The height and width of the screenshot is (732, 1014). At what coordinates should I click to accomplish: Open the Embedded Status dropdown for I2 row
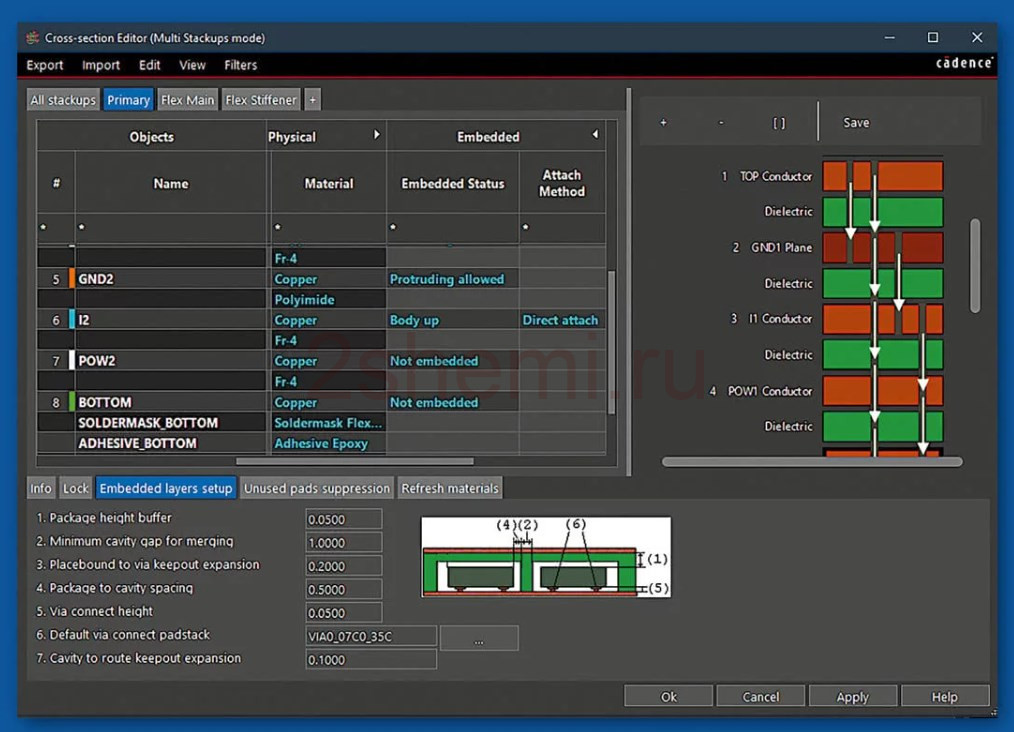[452, 320]
